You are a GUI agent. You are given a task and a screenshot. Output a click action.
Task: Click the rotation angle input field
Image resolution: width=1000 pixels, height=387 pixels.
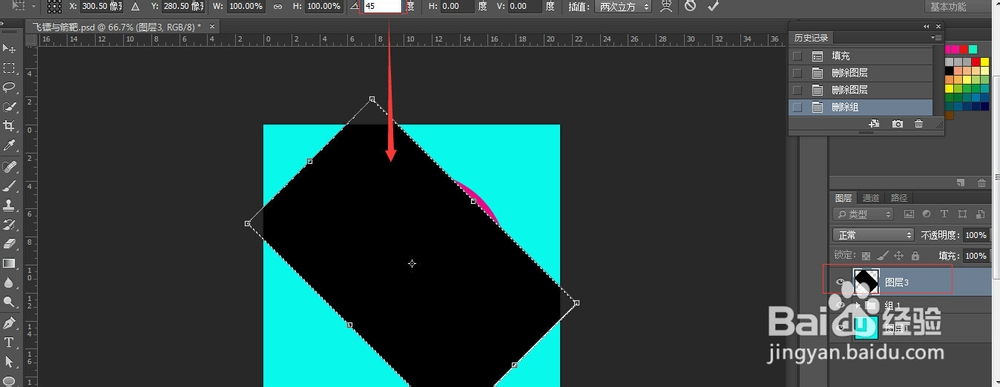pos(383,6)
